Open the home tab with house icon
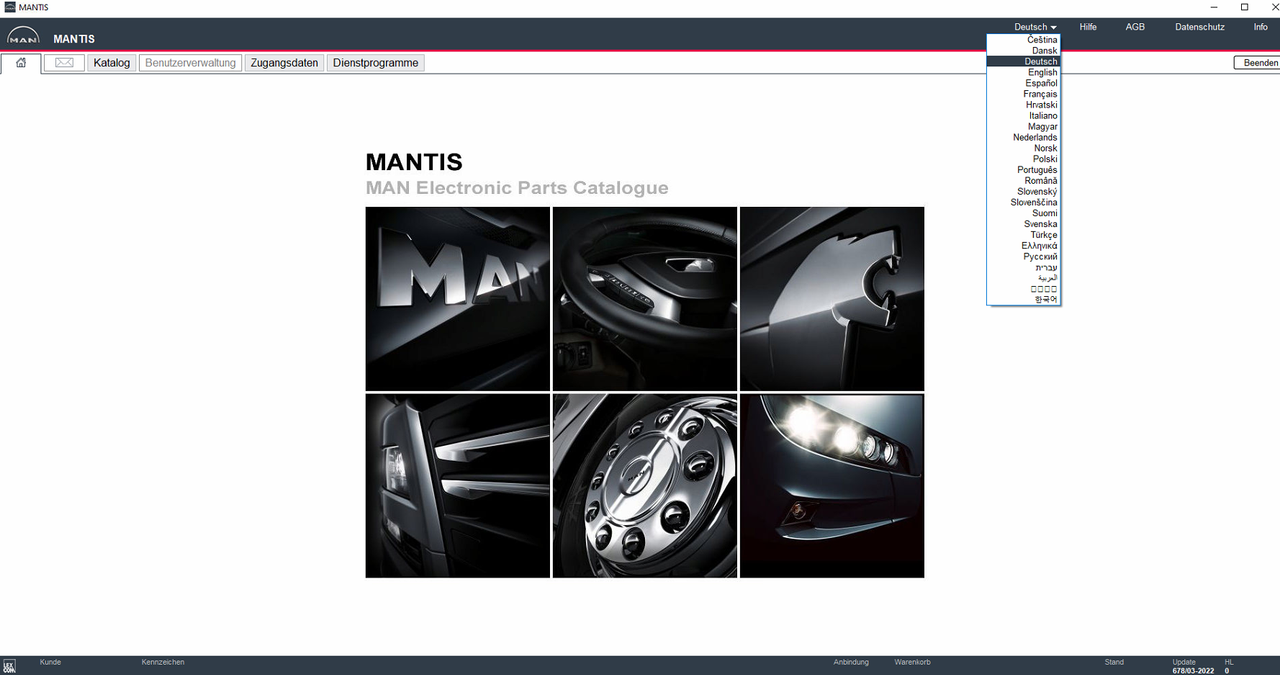Screen dimensions: 1280x675 coord(21,63)
